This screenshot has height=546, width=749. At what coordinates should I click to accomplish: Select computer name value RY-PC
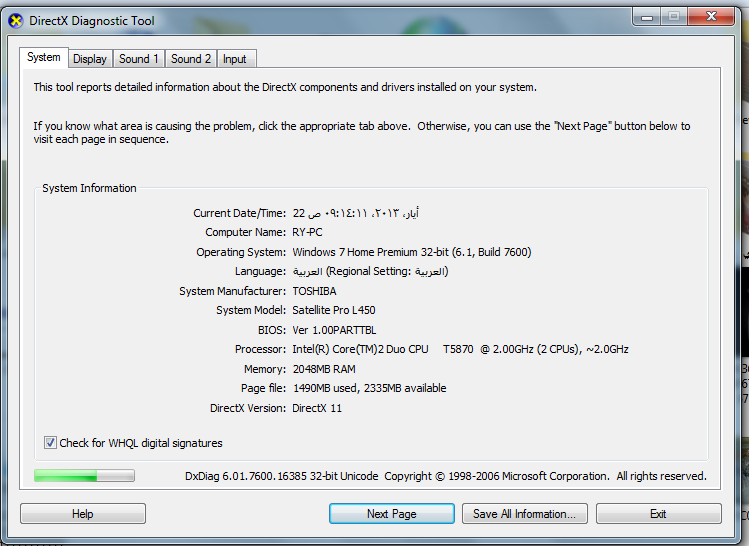307,232
